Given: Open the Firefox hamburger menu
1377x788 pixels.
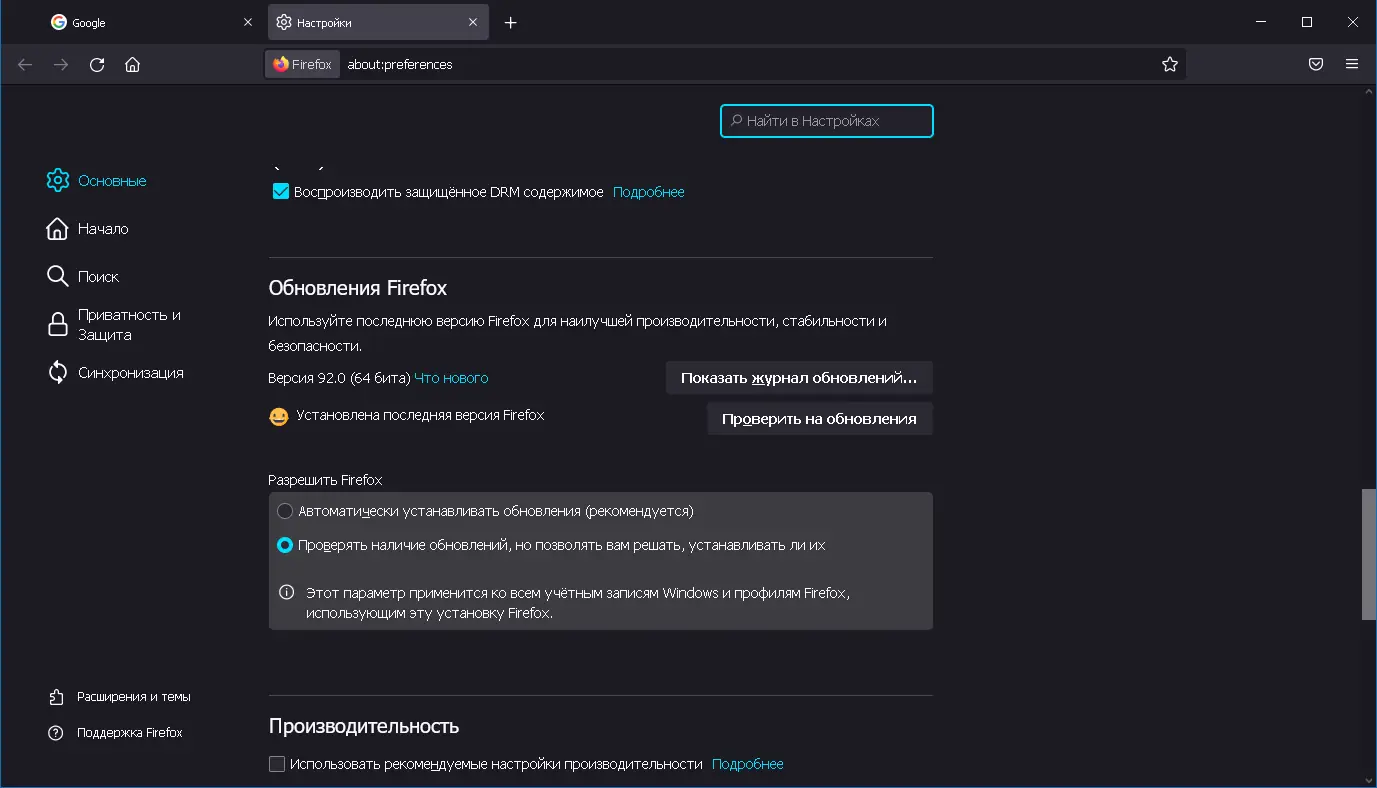Looking at the screenshot, I should coord(1352,65).
